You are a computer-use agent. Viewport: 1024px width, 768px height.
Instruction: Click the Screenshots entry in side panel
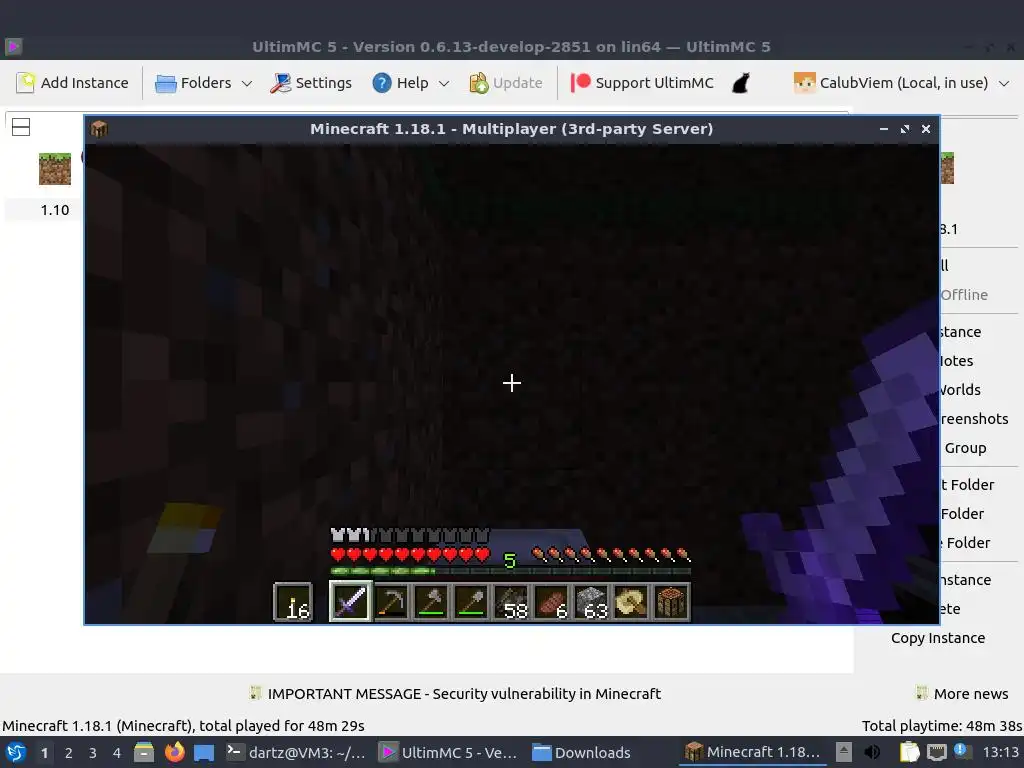[974, 419]
